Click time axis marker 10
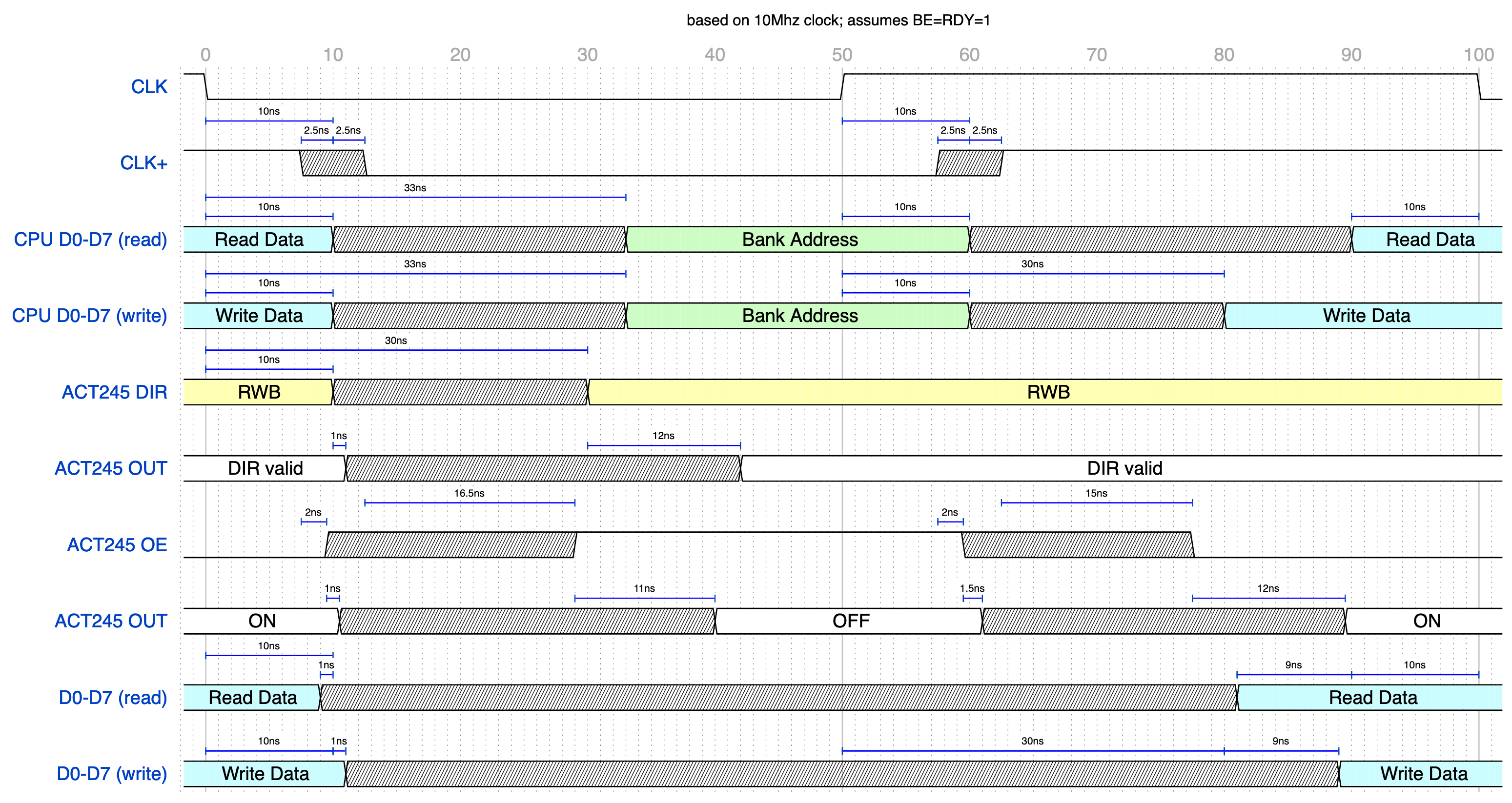 pos(333,55)
